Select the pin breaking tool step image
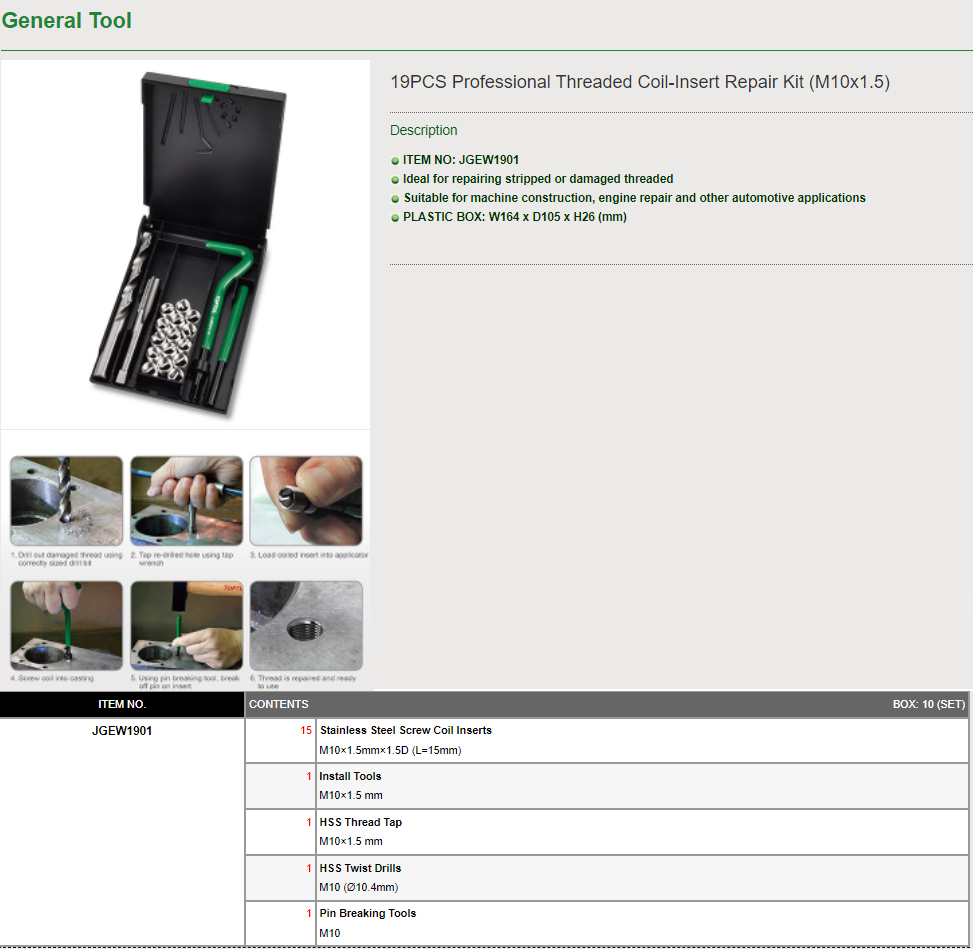The height and width of the screenshot is (949, 973). click(186, 626)
